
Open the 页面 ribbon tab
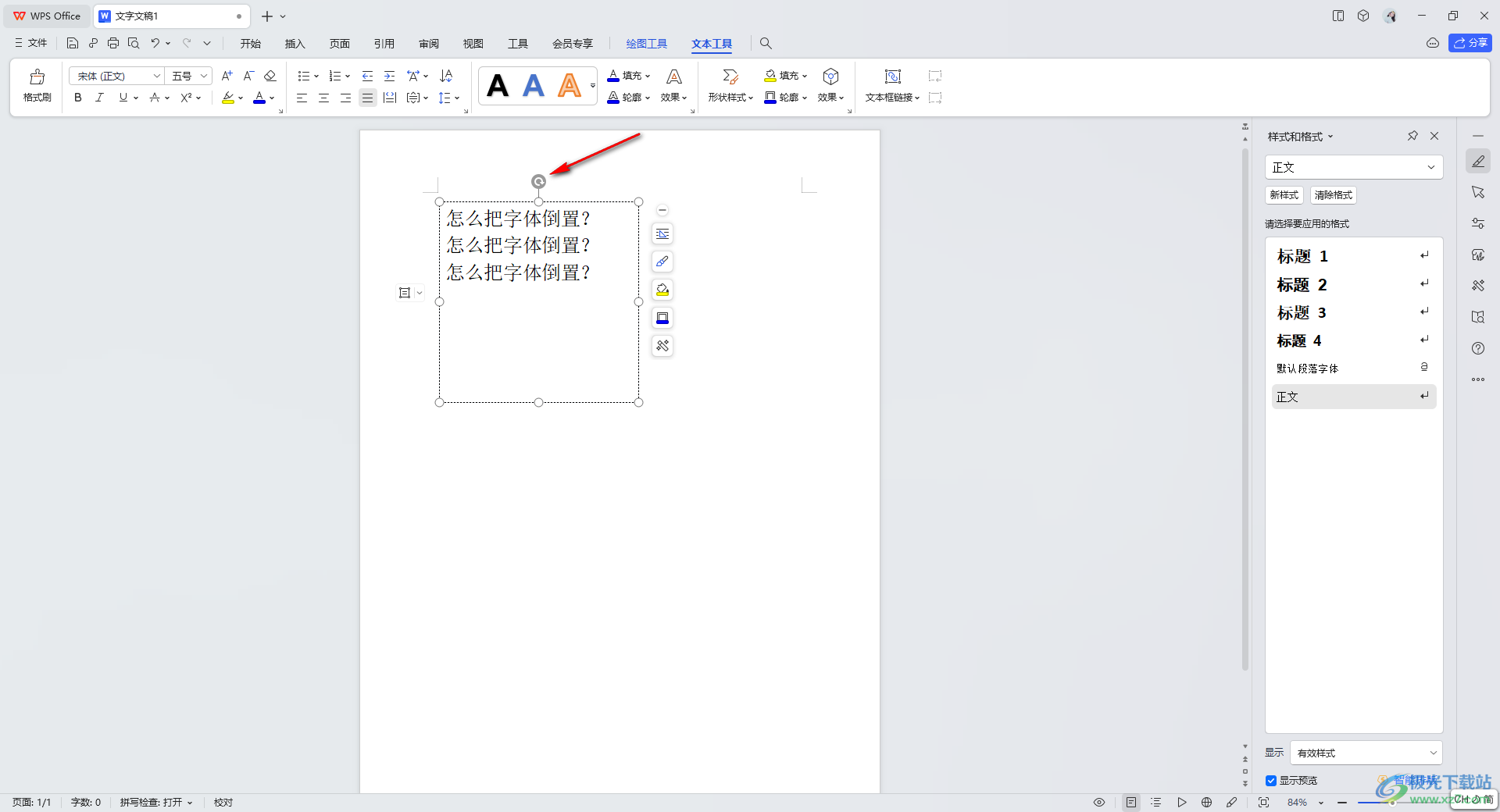coord(340,44)
